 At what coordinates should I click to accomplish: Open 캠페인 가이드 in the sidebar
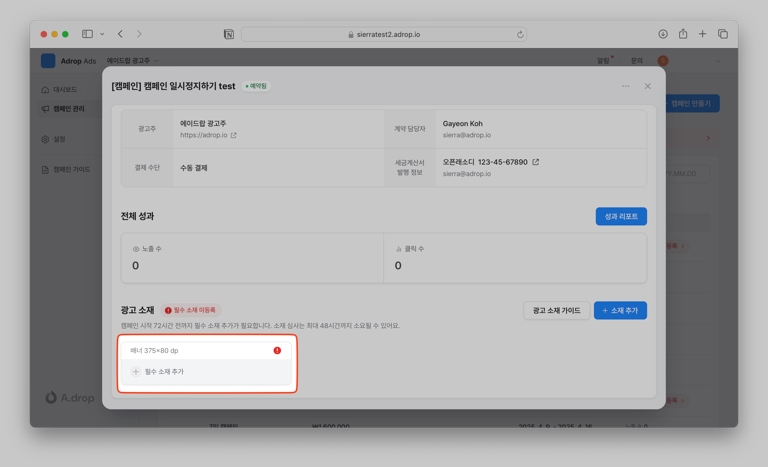click(70, 170)
